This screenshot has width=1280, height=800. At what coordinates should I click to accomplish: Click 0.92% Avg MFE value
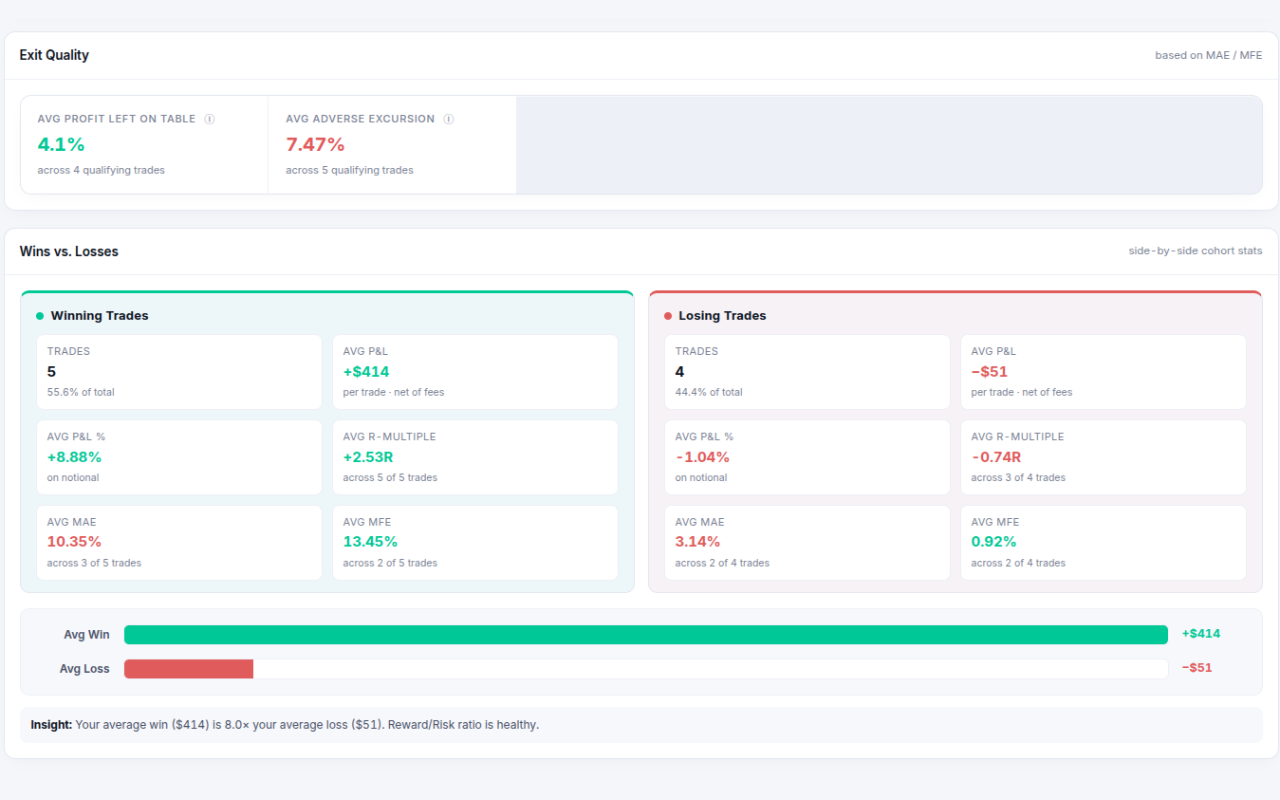click(x=994, y=542)
